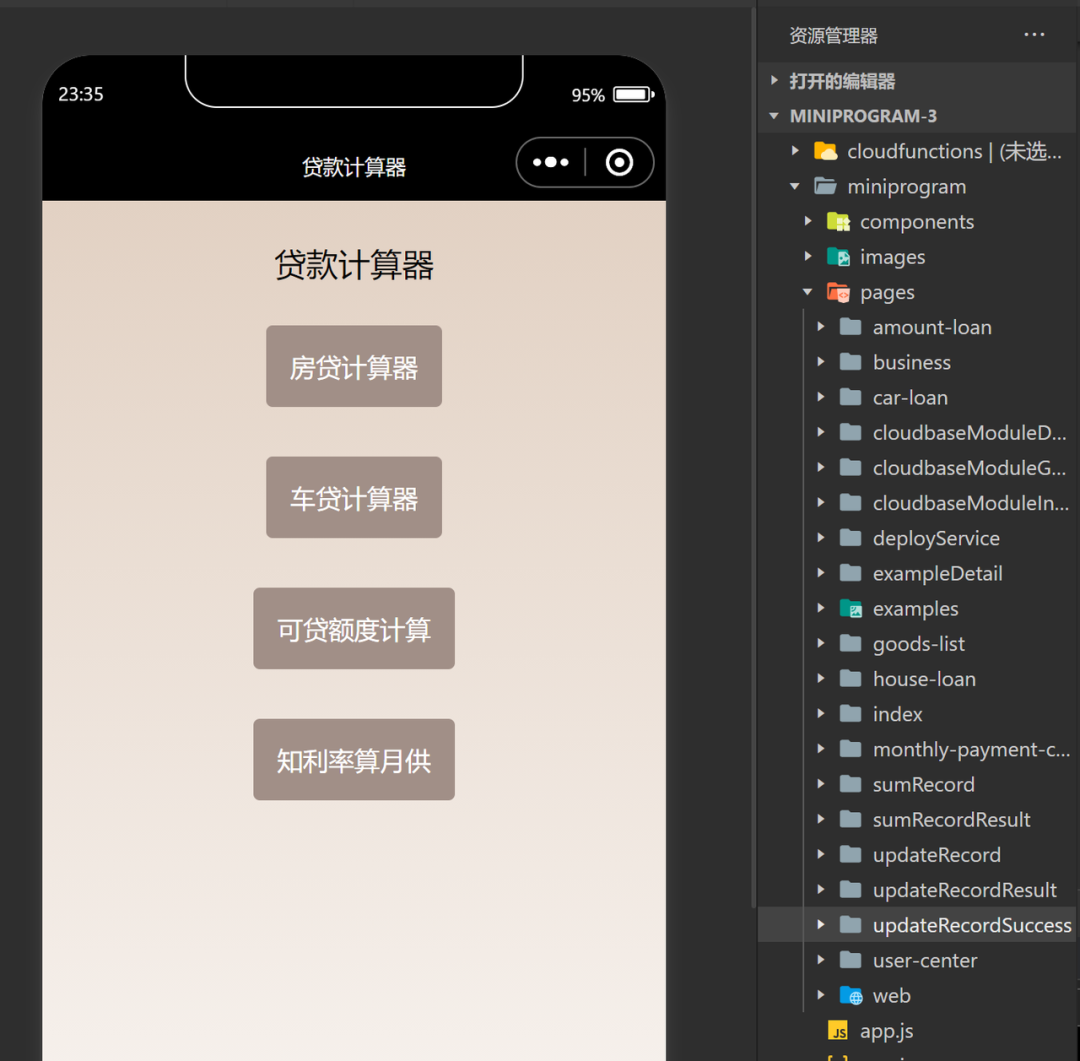Click the business folder icon
The width and height of the screenshot is (1080, 1061).
click(x=851, y=362)
